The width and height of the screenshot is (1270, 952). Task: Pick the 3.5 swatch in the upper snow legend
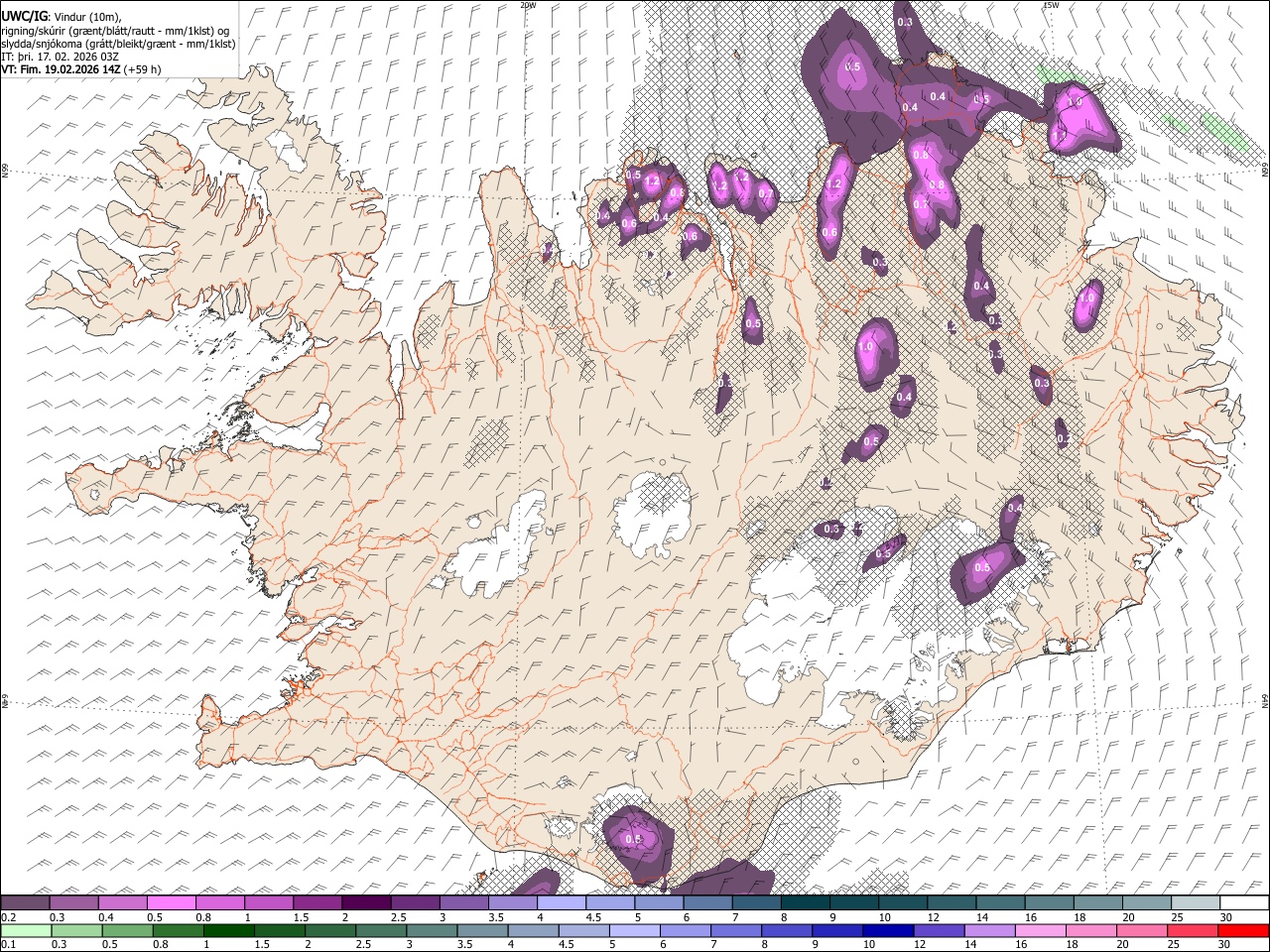click(x=513, y=902)
